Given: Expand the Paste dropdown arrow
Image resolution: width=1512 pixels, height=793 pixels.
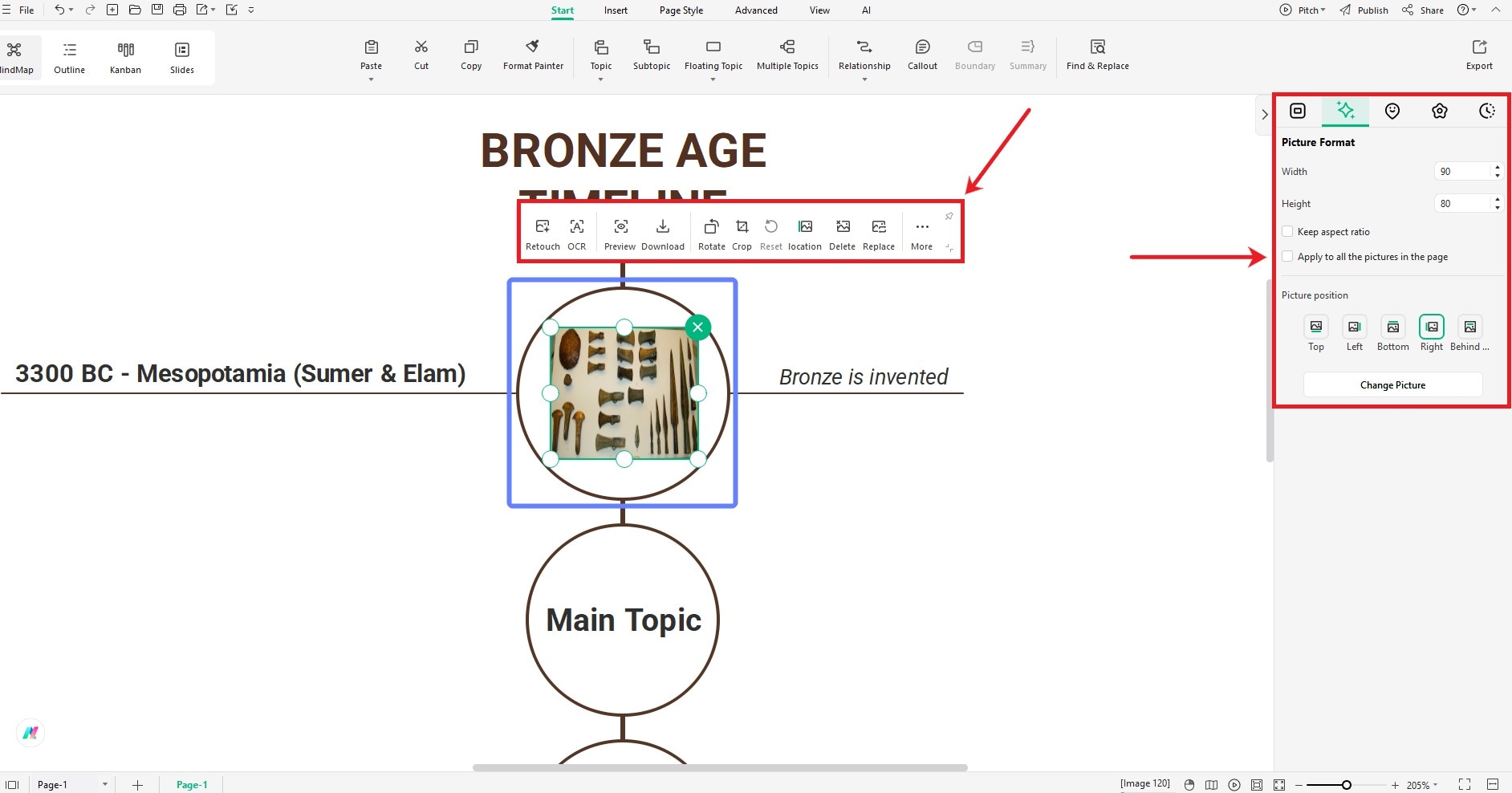Looking at the screenshot, I should point(371,79).
